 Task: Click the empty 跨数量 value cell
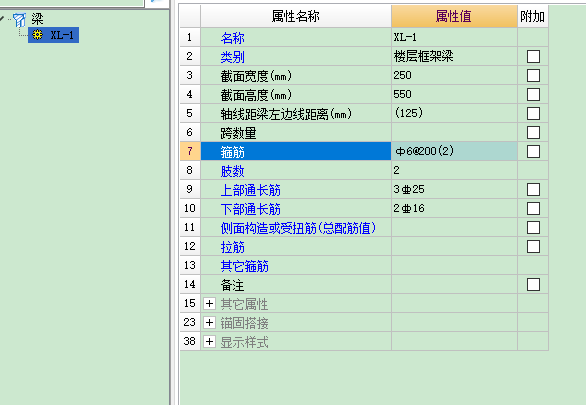click(x=454, y=133)
